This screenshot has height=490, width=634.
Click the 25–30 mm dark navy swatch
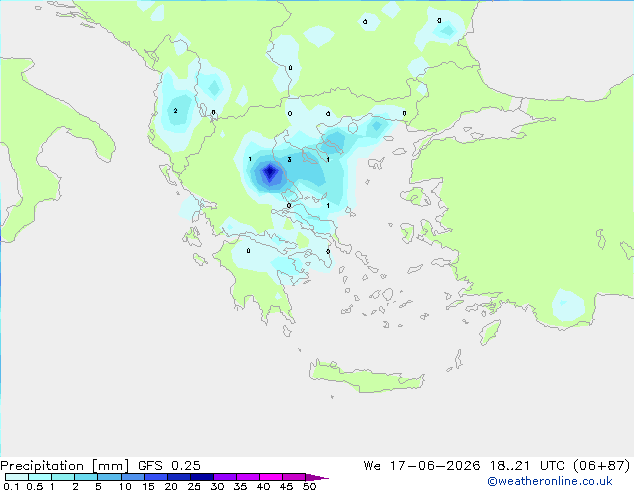click(202, 477)
